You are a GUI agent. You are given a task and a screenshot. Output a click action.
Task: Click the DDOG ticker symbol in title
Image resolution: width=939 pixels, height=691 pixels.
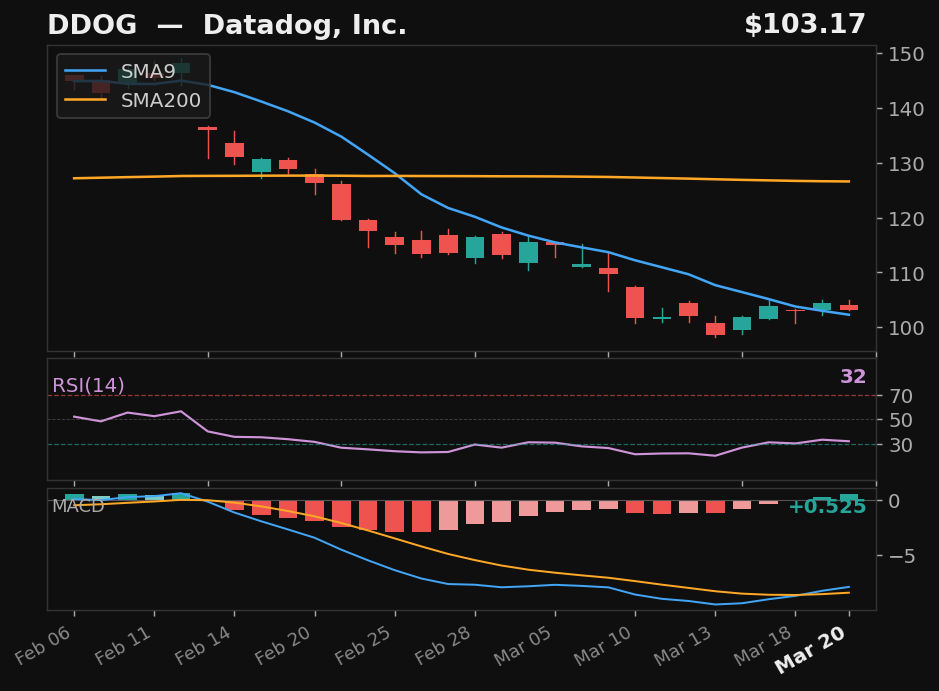pyautogui.click(x=92, y=25)
